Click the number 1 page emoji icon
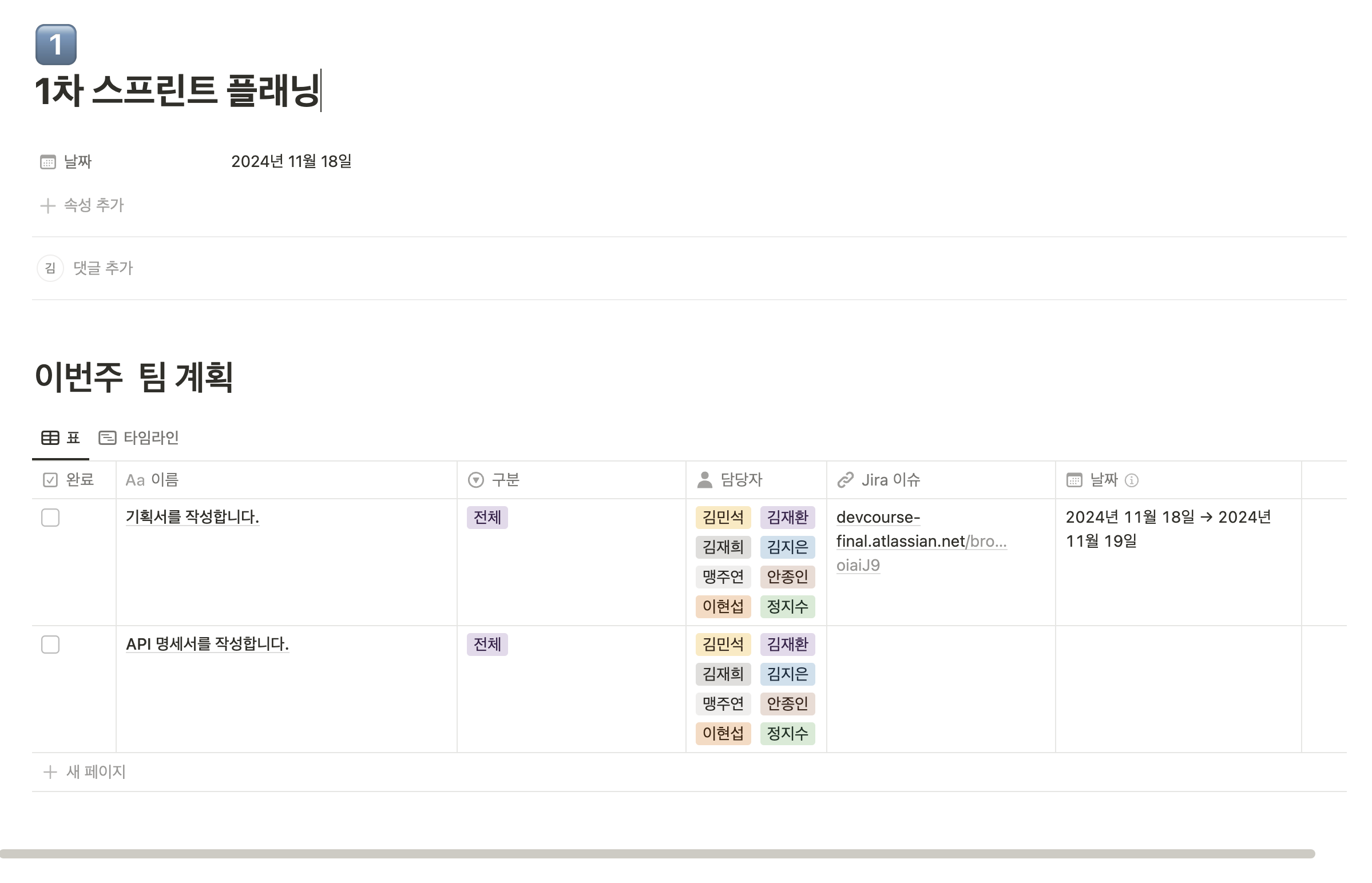Screen dimensions: 1372x883 pos(55,45)
